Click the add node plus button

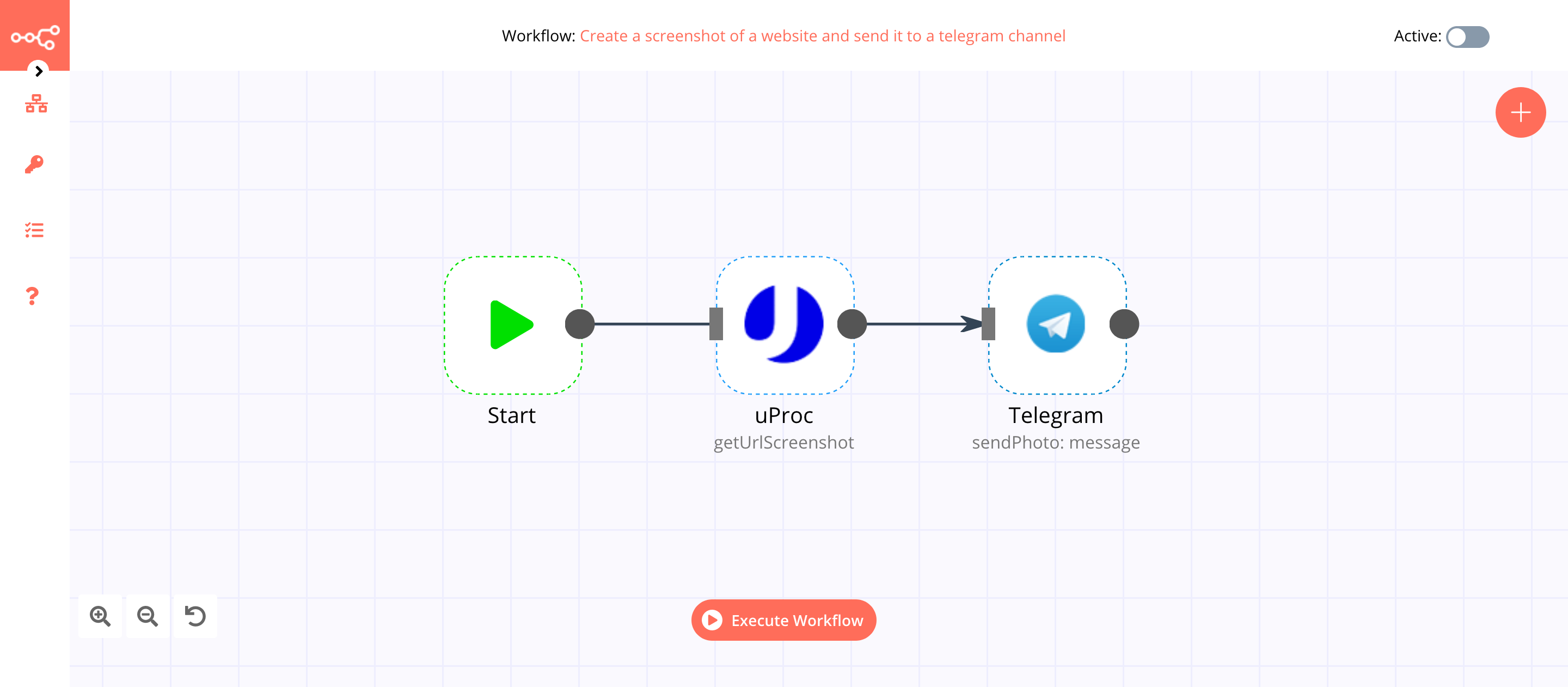[x=1520, y=111]
